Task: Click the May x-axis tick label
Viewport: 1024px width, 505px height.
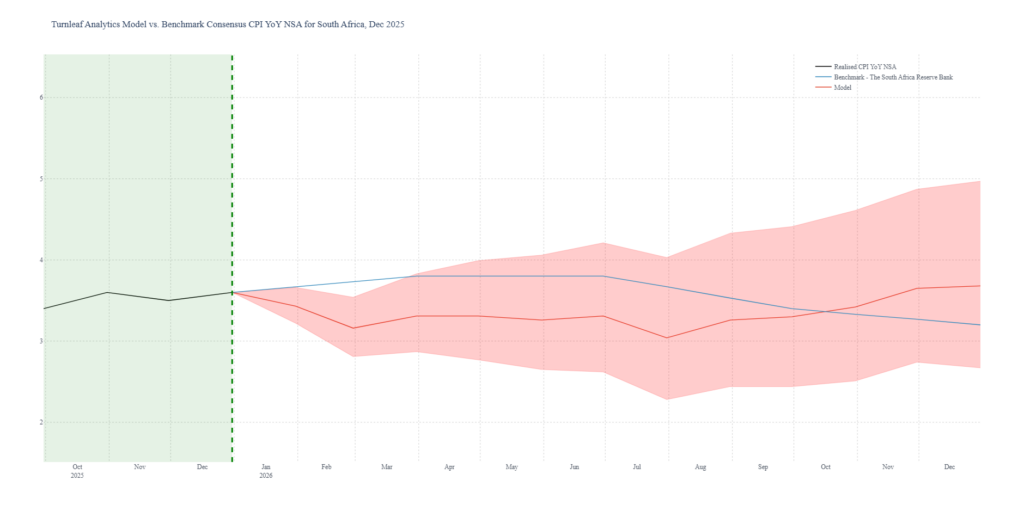Action: click(512, 467)
